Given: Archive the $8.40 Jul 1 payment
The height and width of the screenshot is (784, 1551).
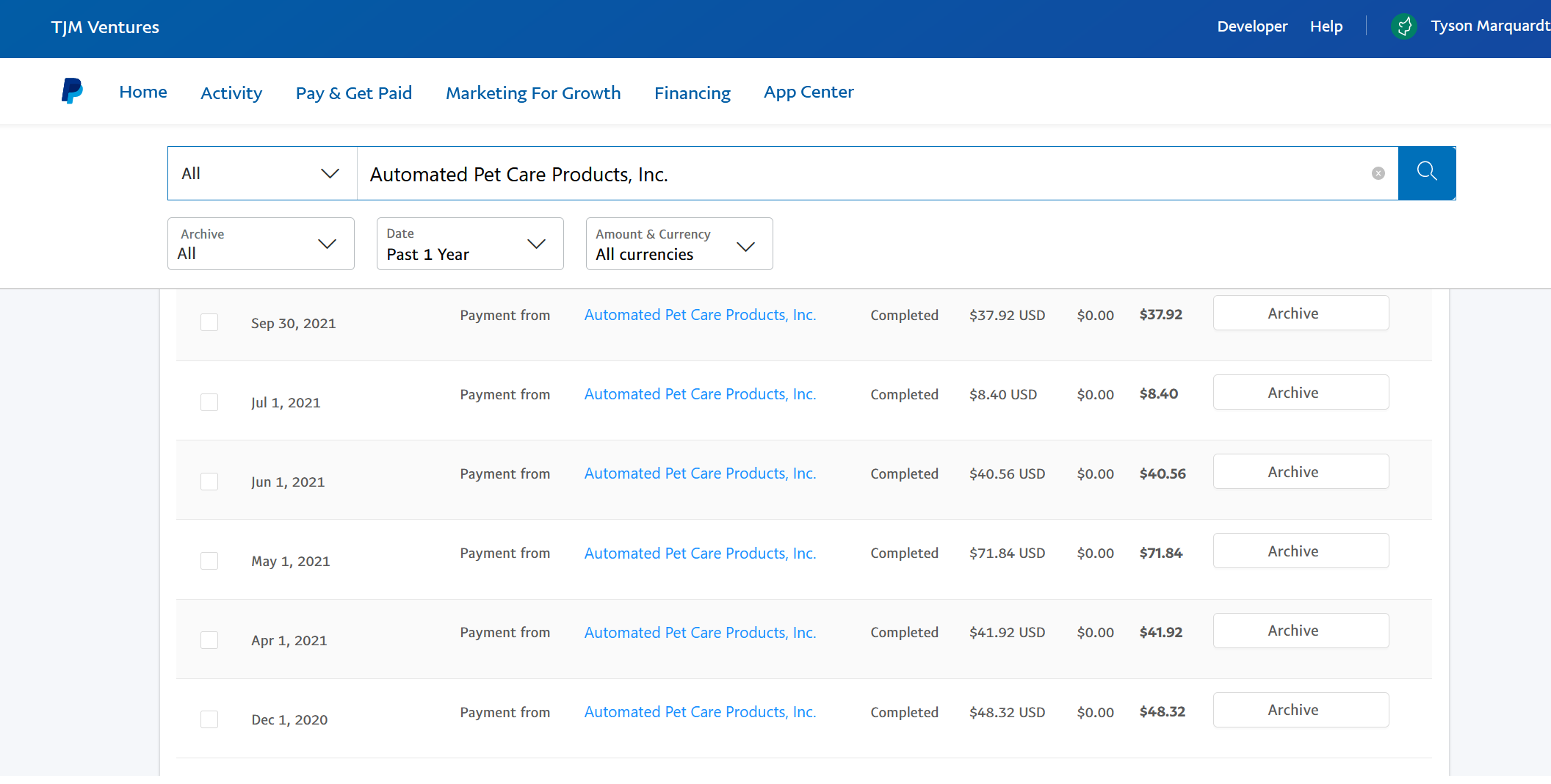Looking at the screenshot, I should pos(1301,392).
